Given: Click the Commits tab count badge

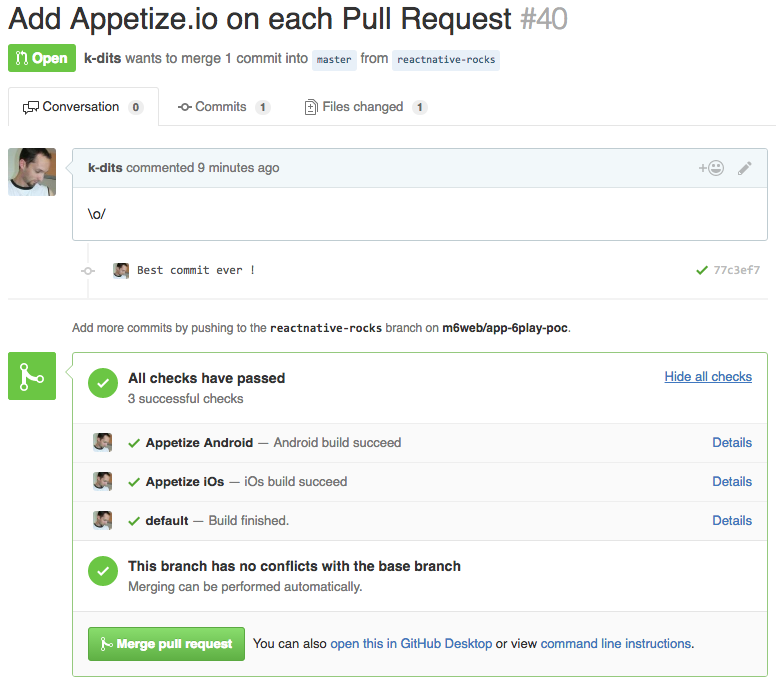Looking at the screenshot, I should pos(263,107).
